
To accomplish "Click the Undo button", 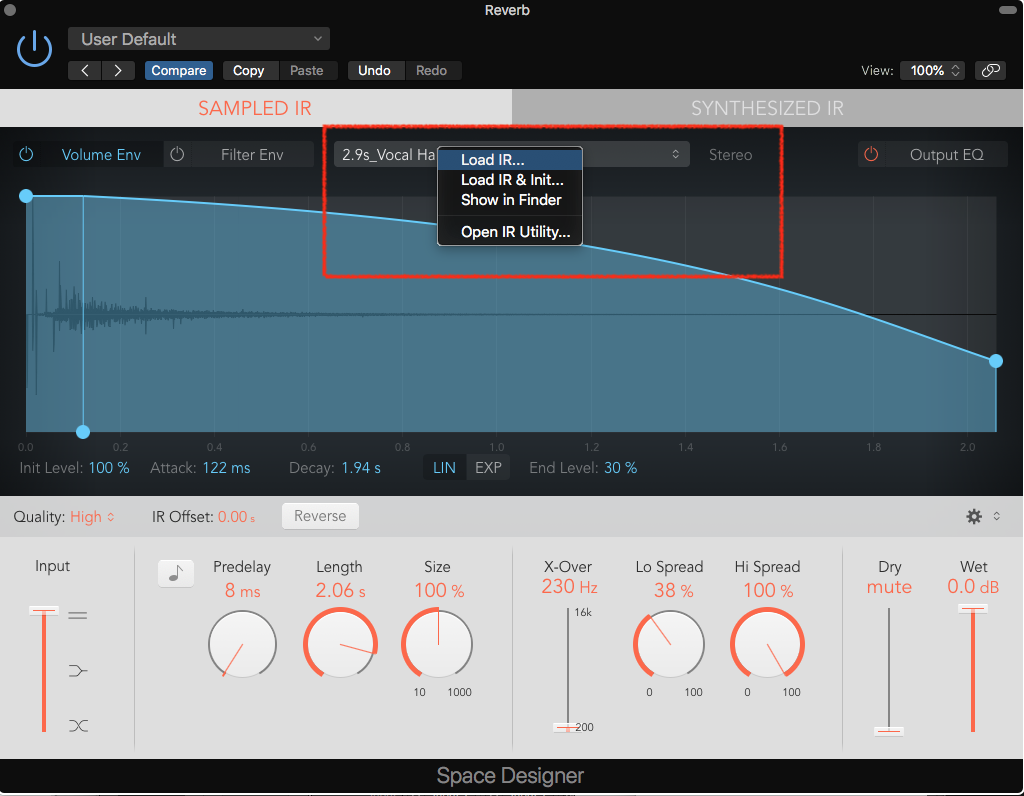I will (x=374, y=71).
